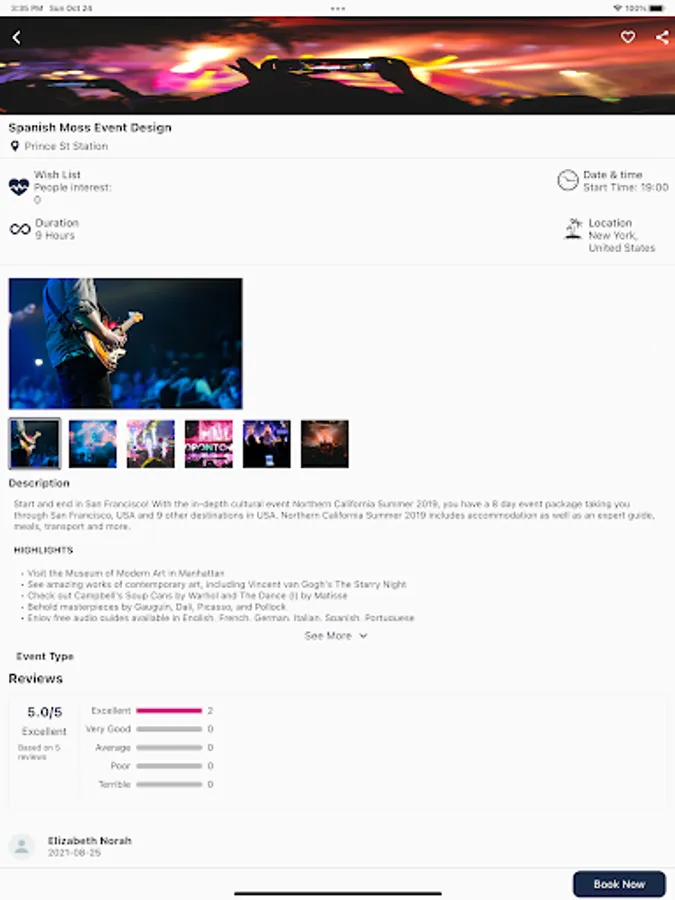Select the fifth crowd silhouette thumbnail
This screenshot has height=900, width=675.
pos(267,444)
